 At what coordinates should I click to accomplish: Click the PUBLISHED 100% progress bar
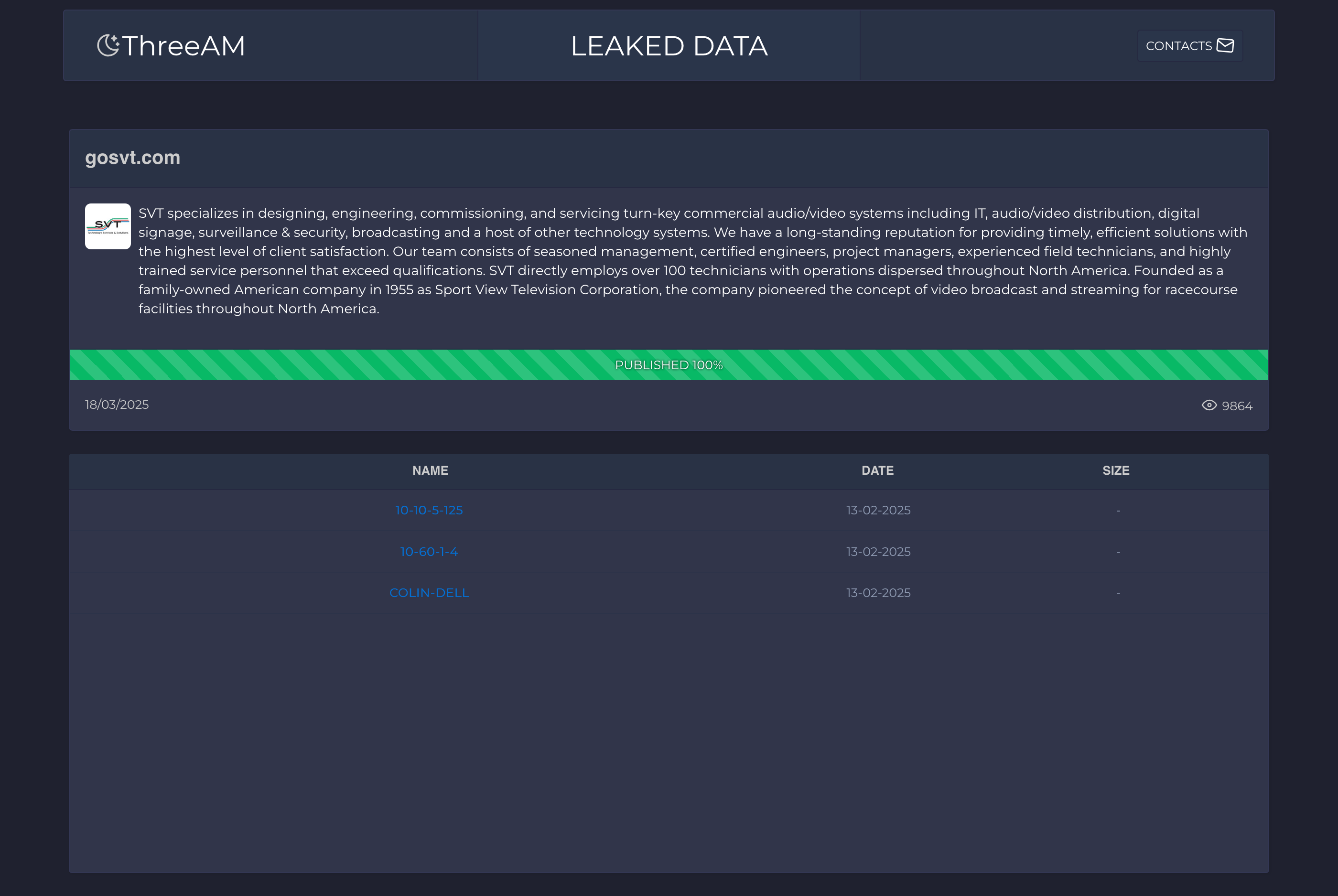click(x=669, y=364)
